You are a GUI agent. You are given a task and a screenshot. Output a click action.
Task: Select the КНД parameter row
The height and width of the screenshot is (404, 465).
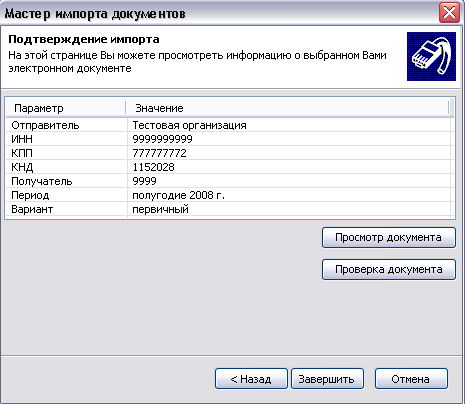[x=230, y=167]
